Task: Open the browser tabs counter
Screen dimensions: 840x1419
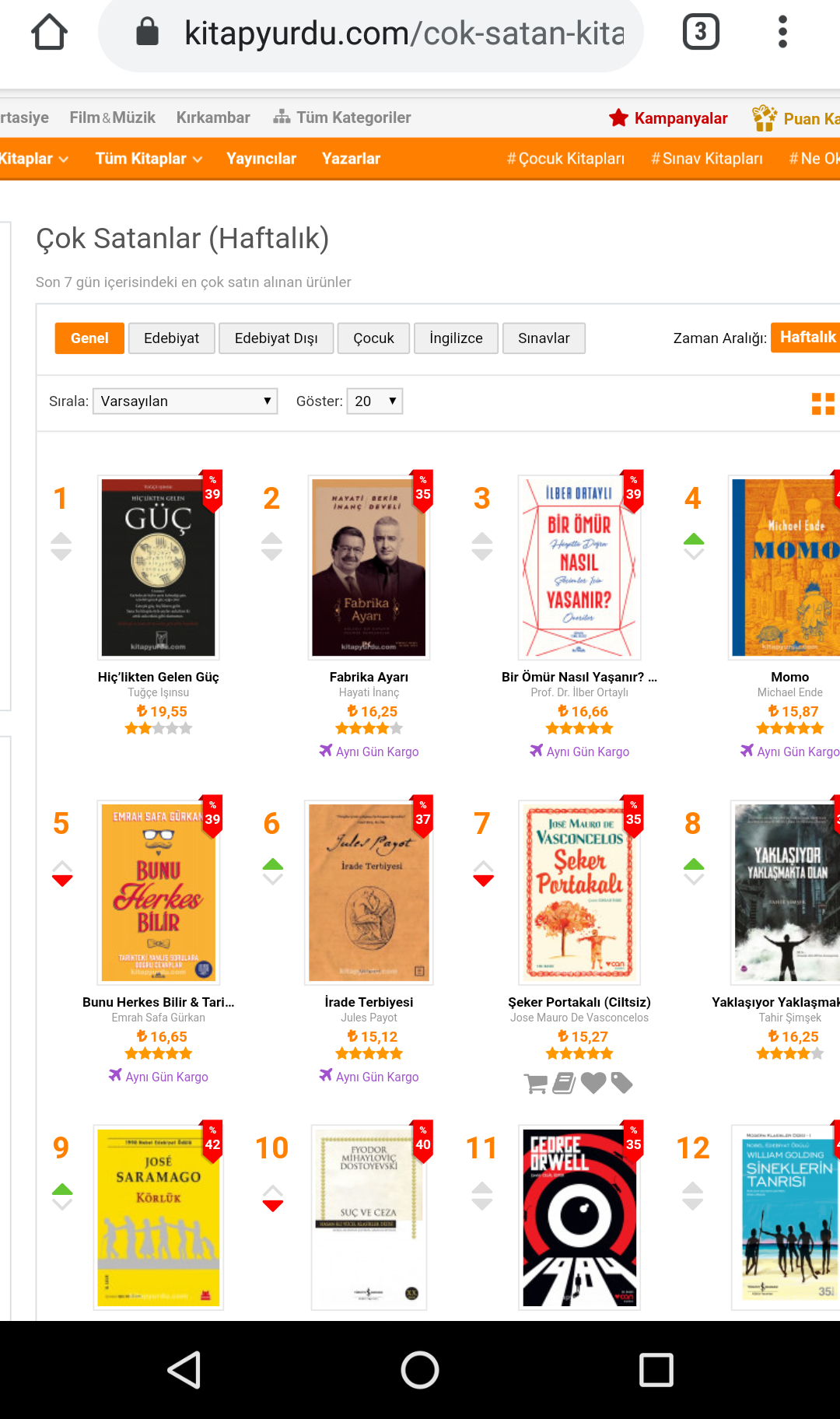Action: pyautogui.click(x=701, y=32)
